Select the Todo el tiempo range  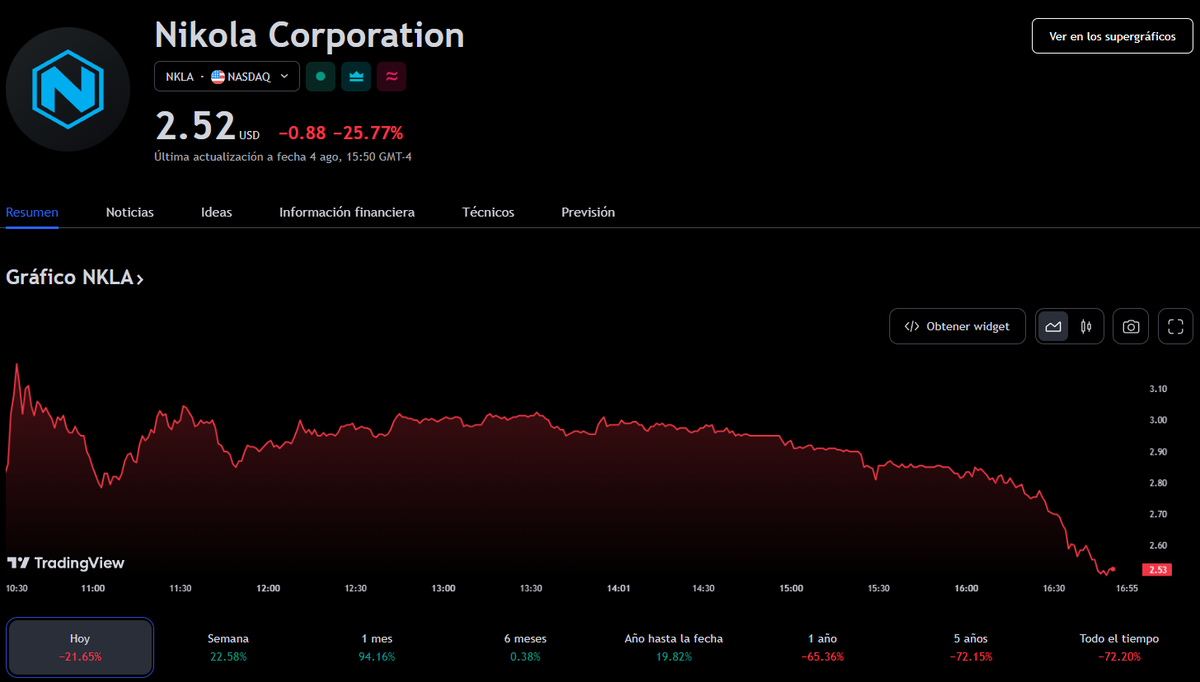1119,647
